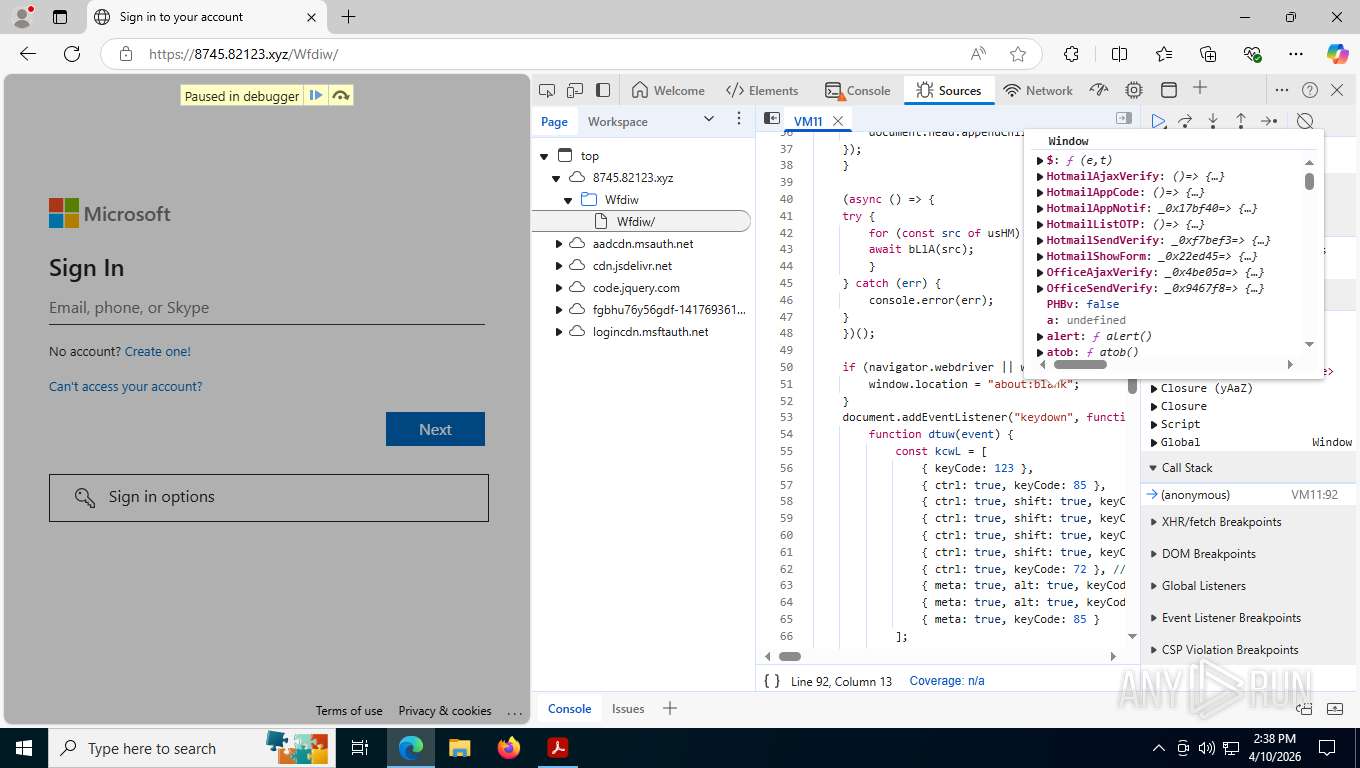This screenshot has height=768, width=1360.
Task: Open the Issues drawer tab
Action: click(628, 708)
